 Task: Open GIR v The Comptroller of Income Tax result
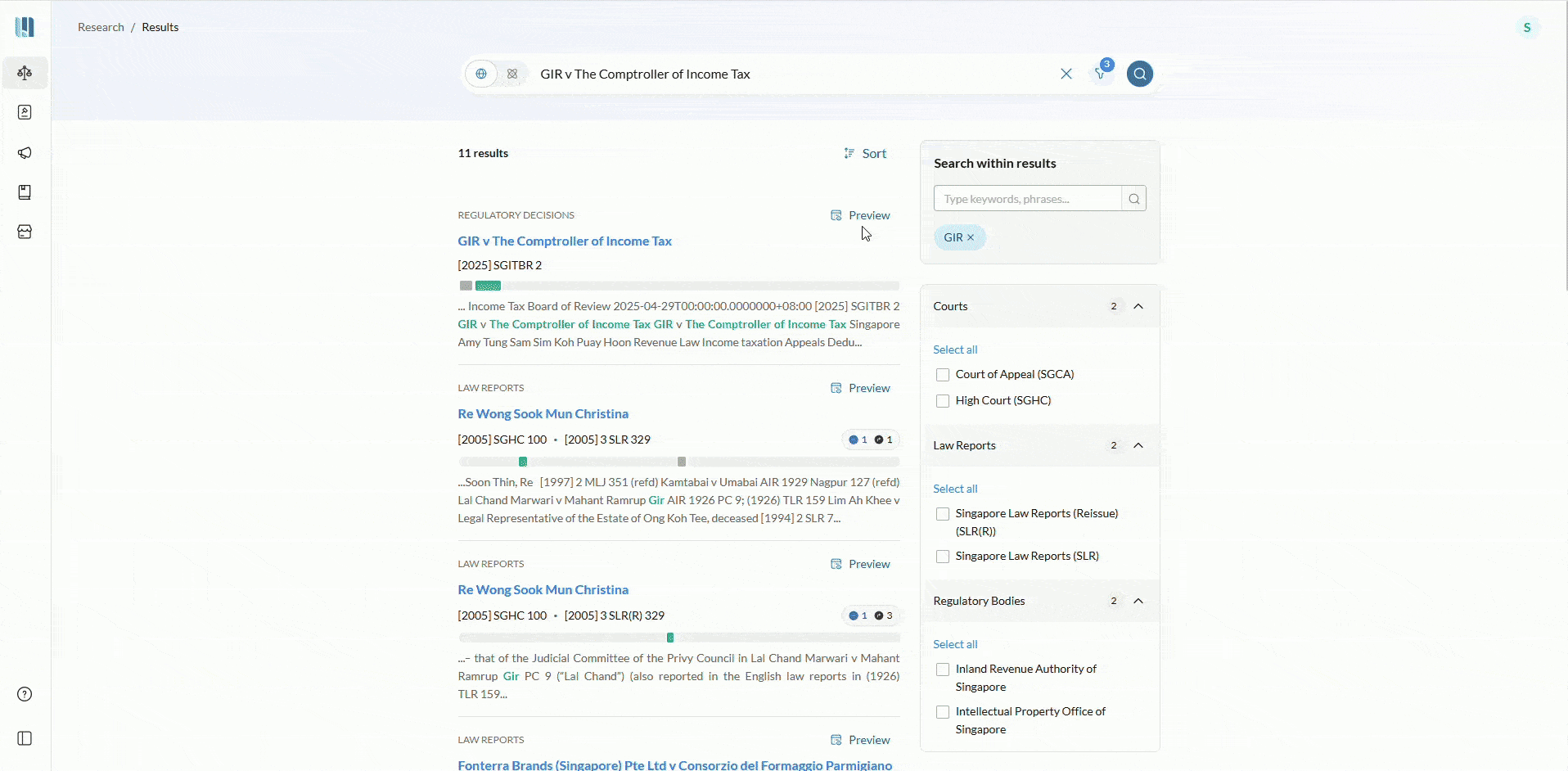(x=565, y=241)
